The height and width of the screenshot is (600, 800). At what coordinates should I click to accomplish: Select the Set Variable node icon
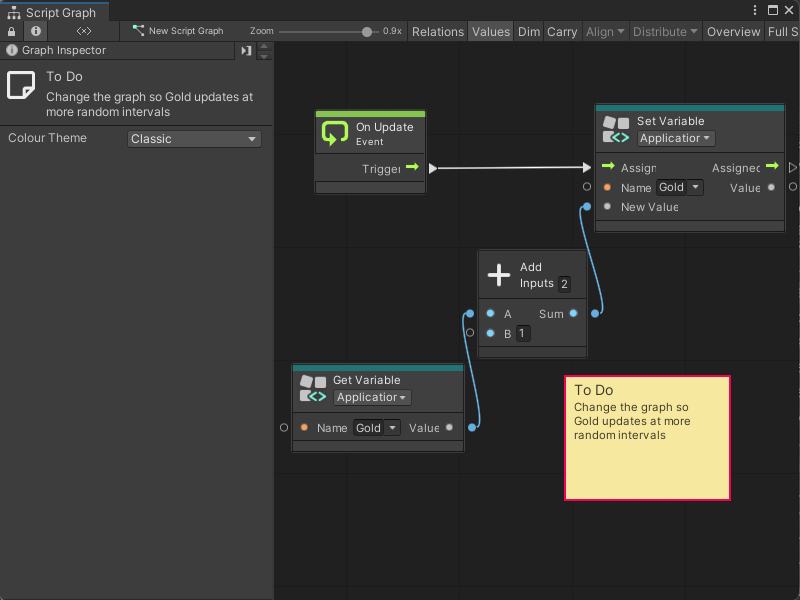click(615, 127)
